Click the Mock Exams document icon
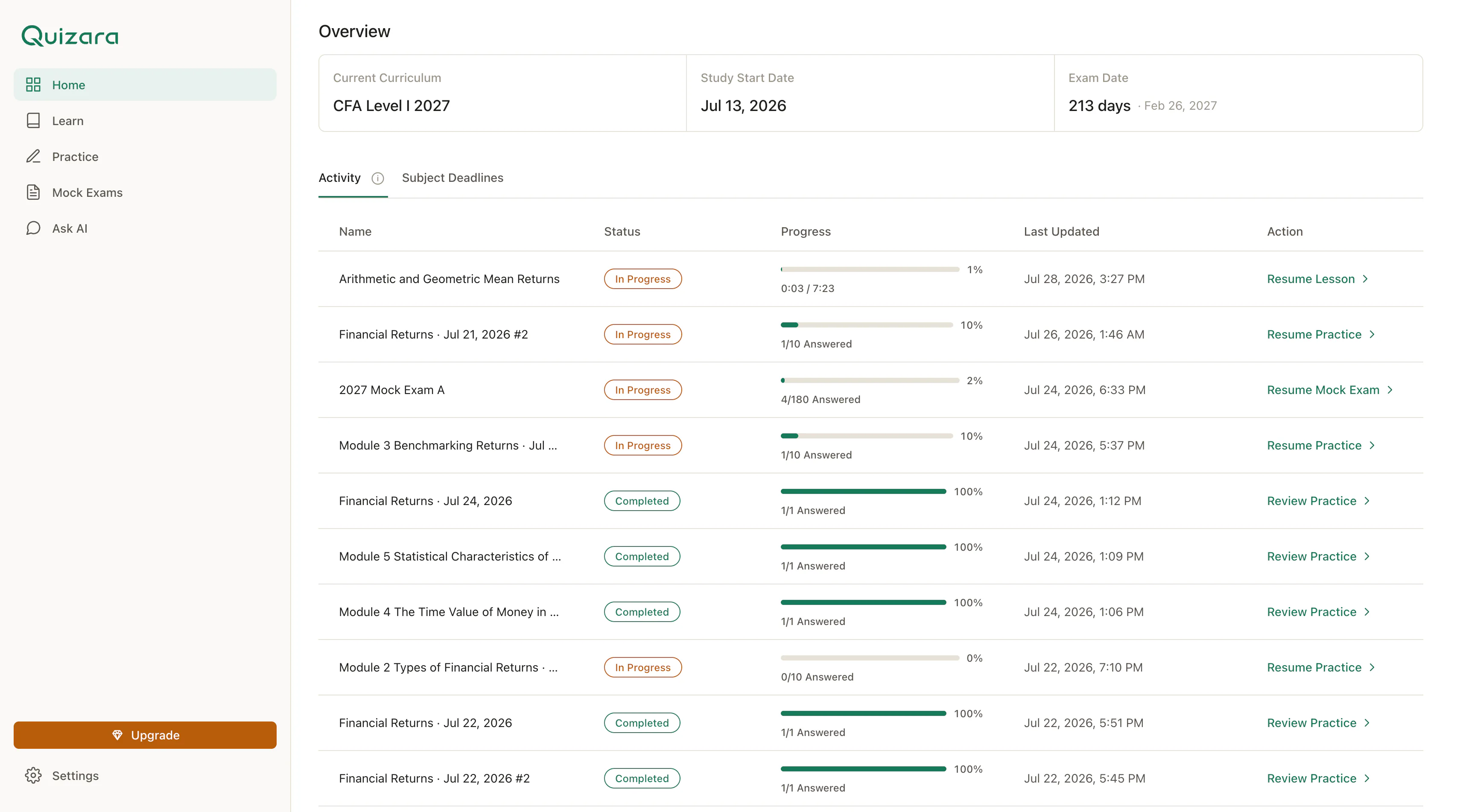This screenshot has width=1460, height=812. [33, 193]
